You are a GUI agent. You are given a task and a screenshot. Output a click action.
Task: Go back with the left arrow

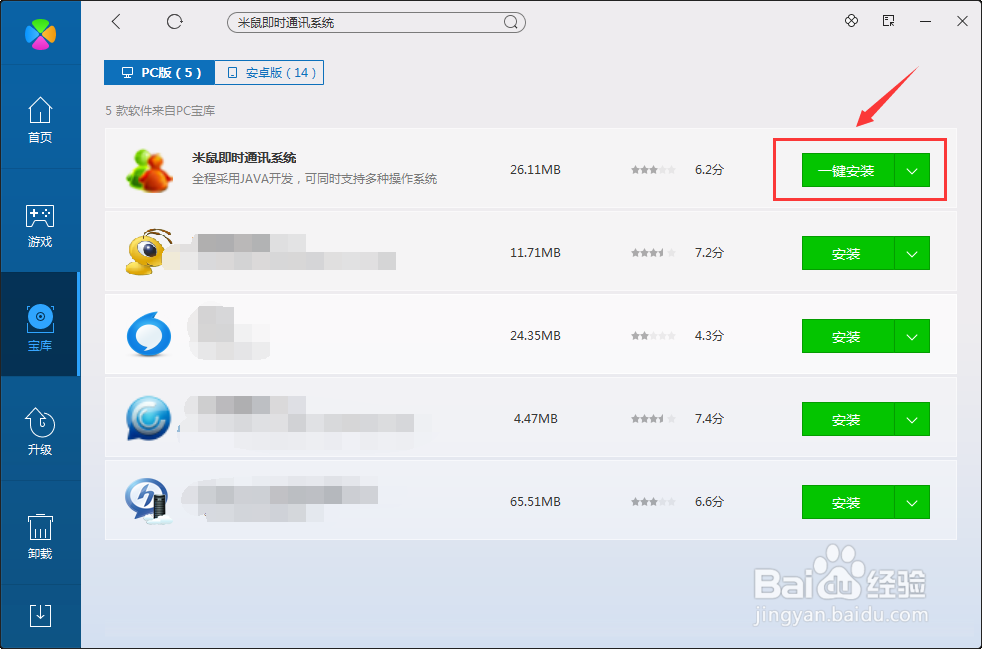pos(116,22)
